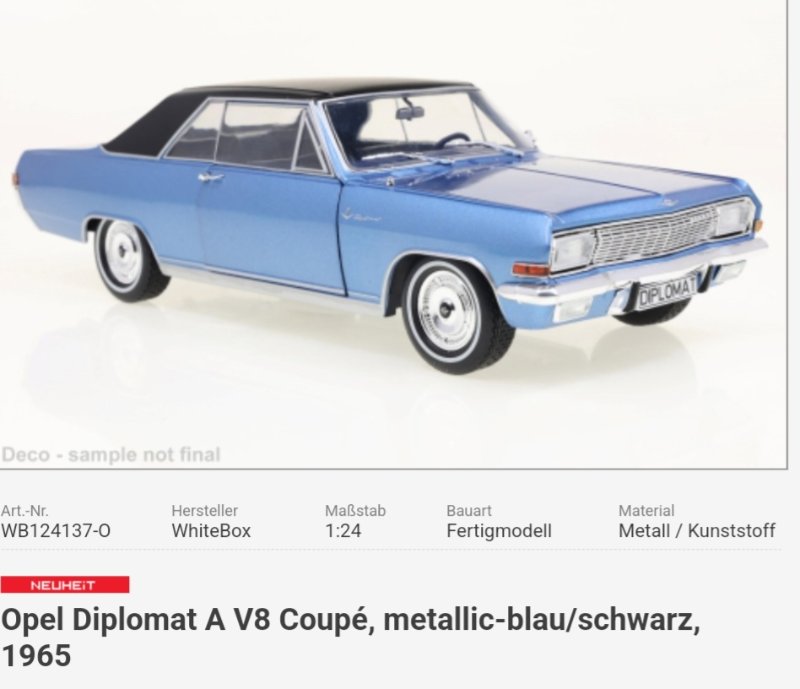The width and height of the screenshot is (800, 689).
Task: Click the chrome front grille of the car
Action: [x=656, y=234]
